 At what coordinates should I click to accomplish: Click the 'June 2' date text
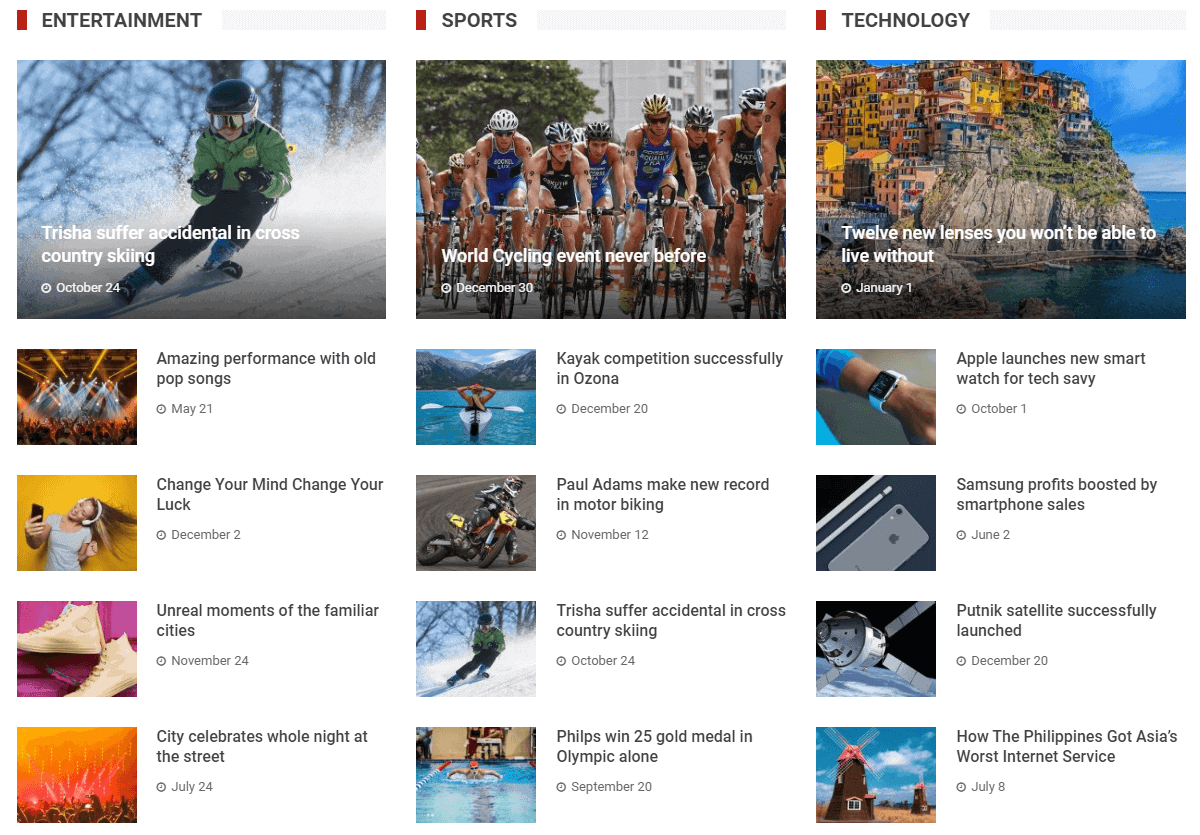click(x=990, y=535)
